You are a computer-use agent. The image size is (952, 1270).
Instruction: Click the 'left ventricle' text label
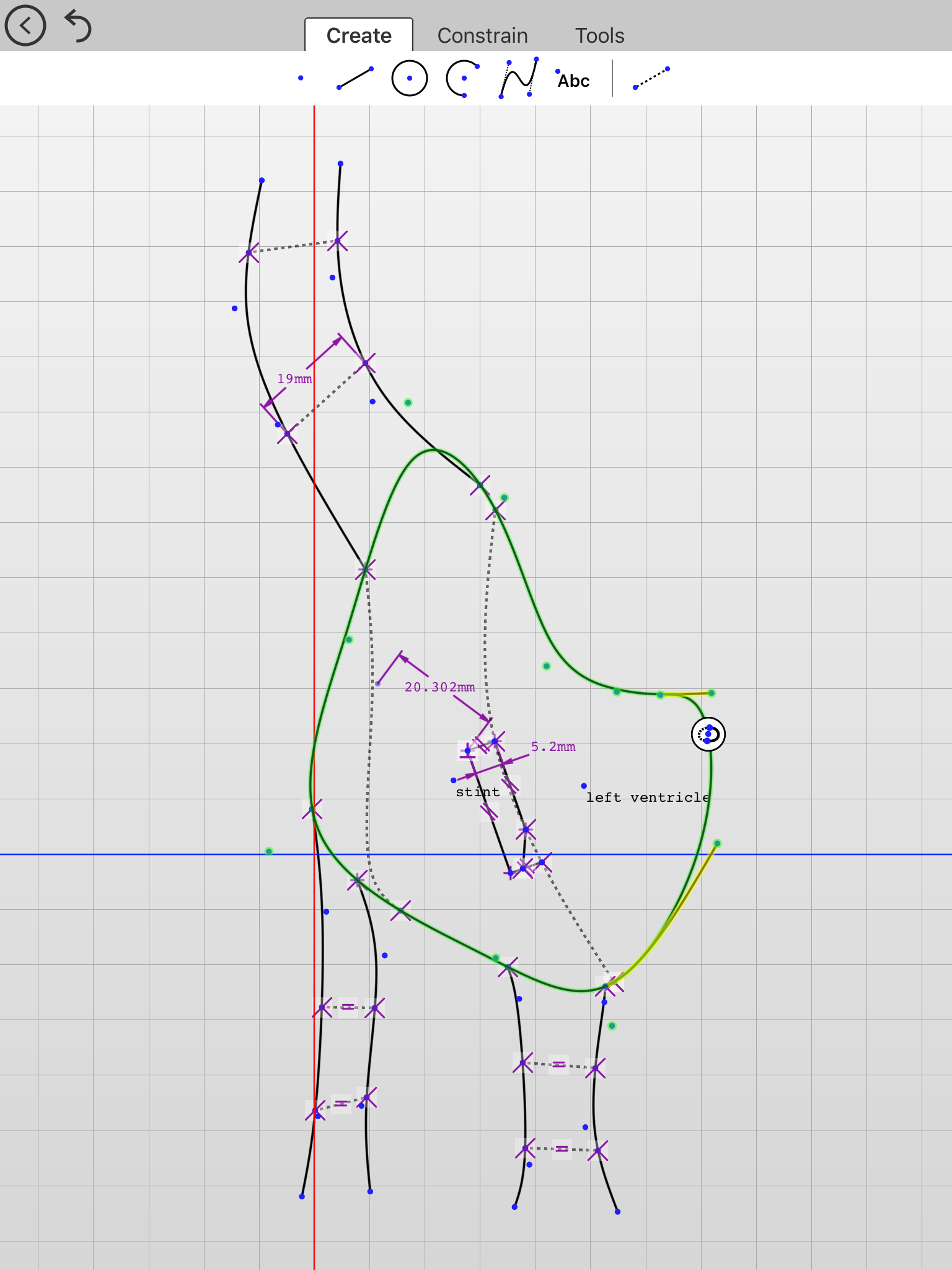click(x=648, y=797)
